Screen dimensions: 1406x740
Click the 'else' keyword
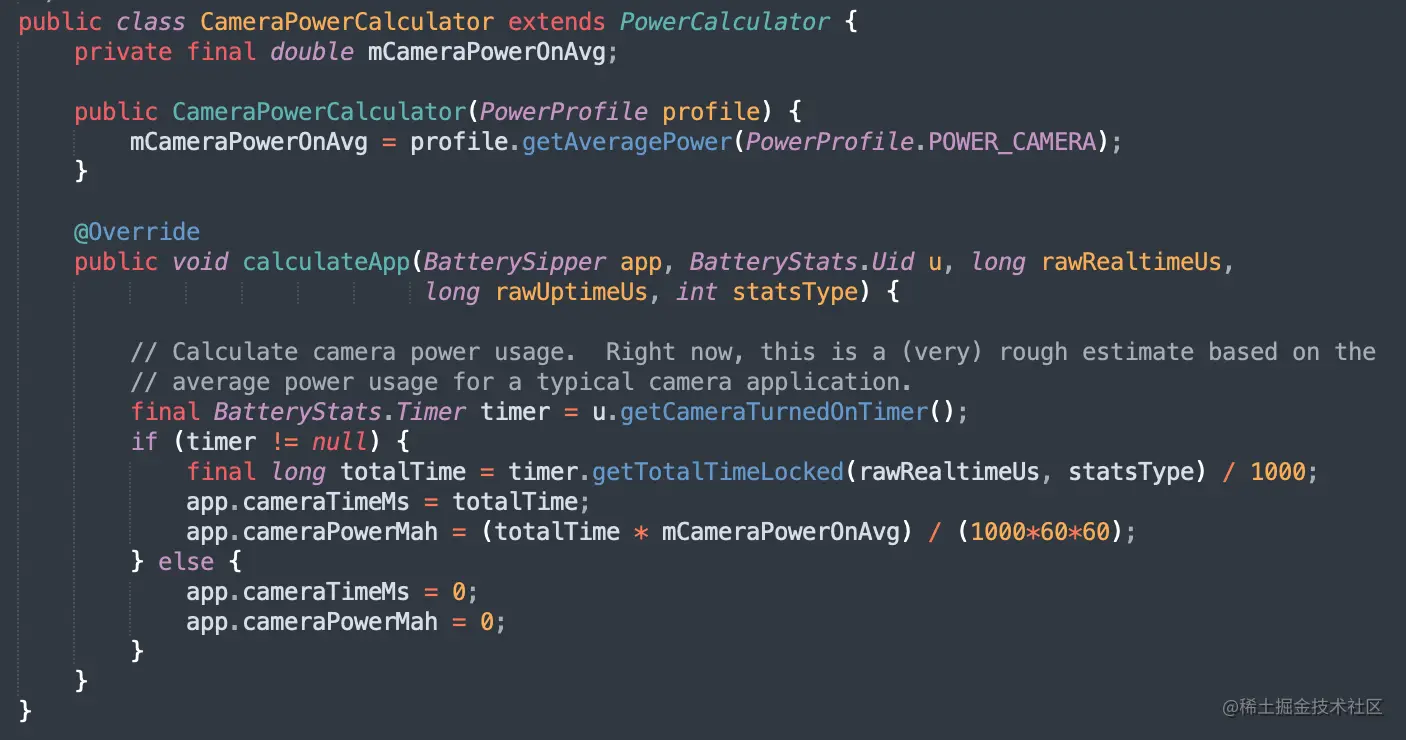[186, 562]
